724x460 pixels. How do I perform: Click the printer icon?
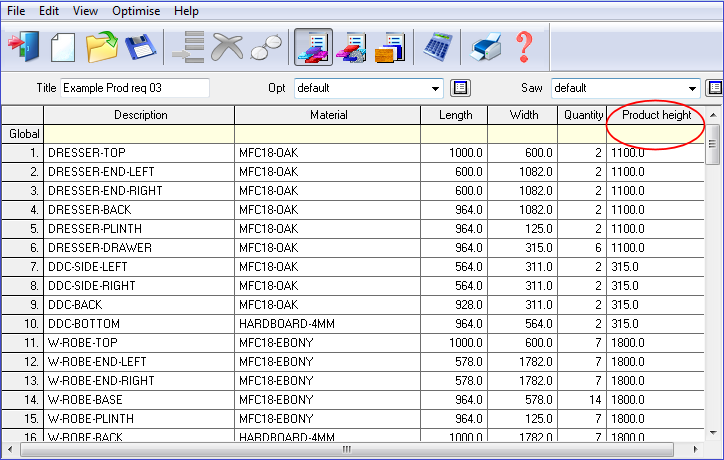coord(486,46)
